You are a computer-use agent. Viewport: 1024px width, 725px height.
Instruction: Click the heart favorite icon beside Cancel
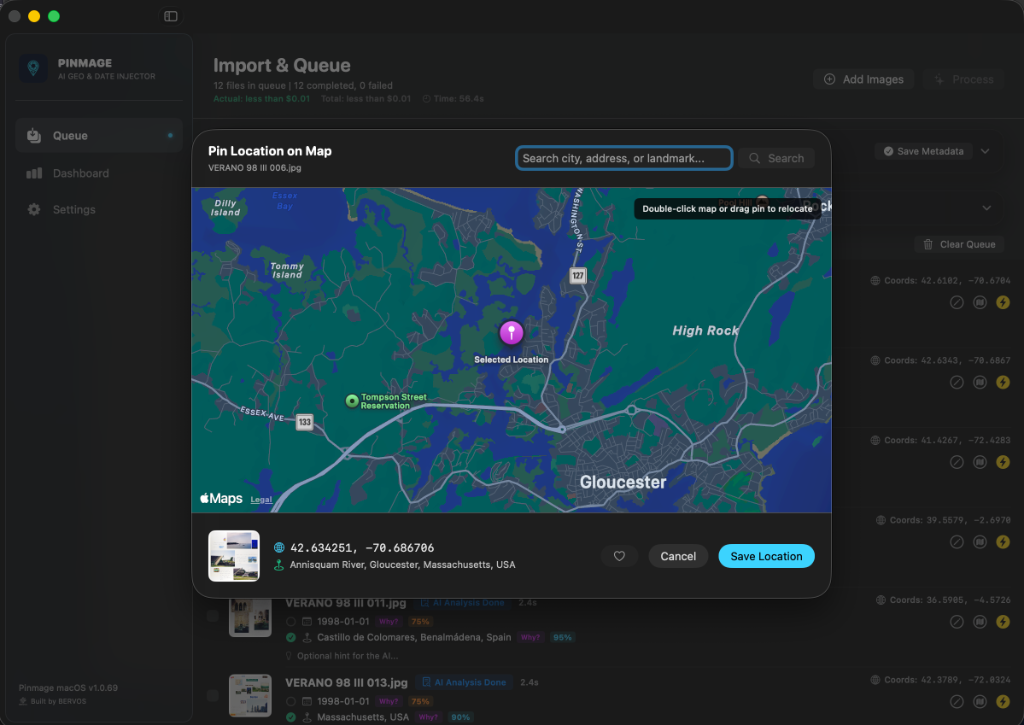click(x=619, y=556)
